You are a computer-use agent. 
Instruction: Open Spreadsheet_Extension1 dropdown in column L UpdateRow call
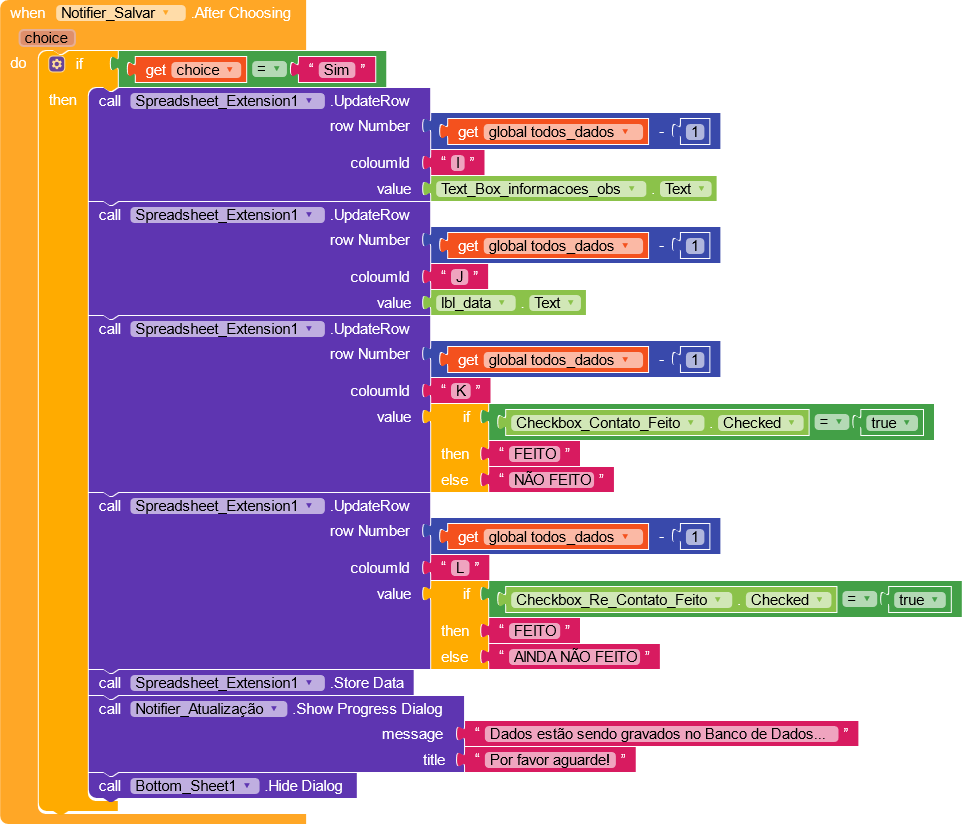tap(227, 506)
